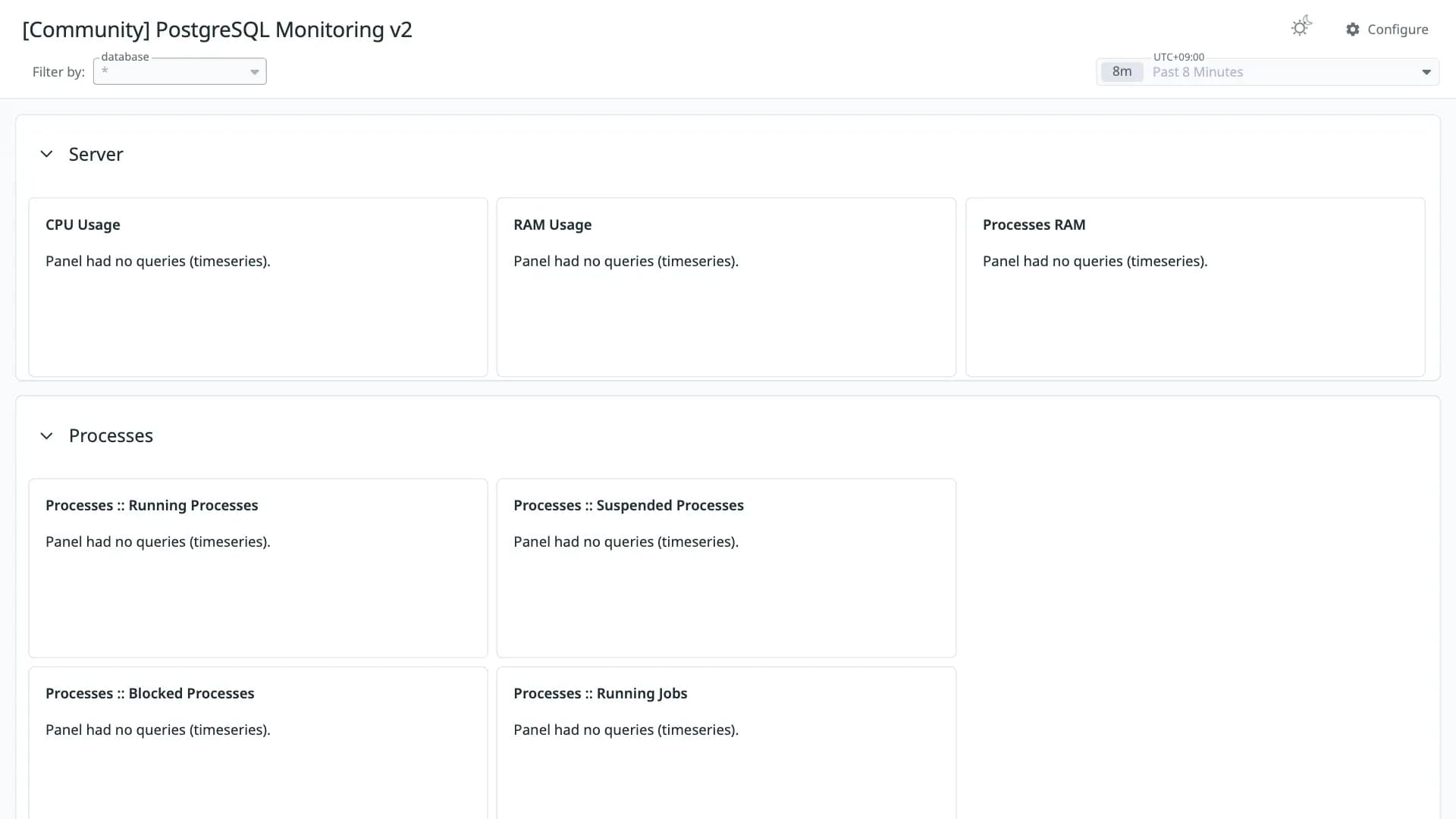Screen dimensions: 1456x819
Task: Click the 8m time badge
Action: [1122, 72]
